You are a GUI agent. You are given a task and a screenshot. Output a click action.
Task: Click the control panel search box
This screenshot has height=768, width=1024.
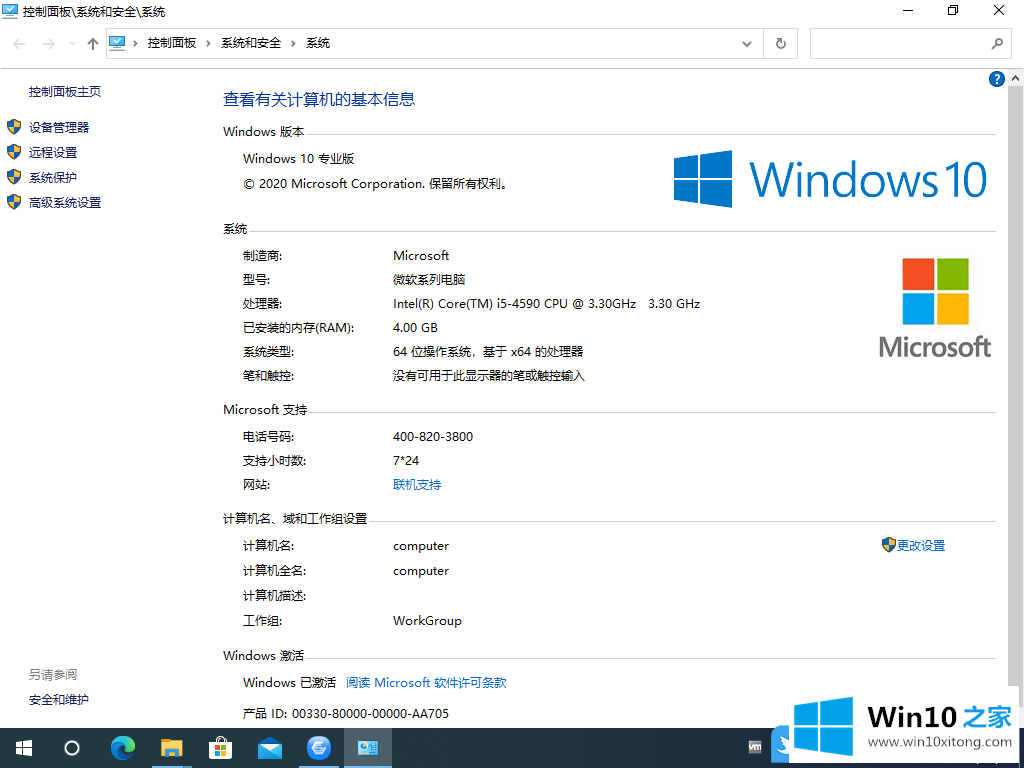tap(908, 44)
